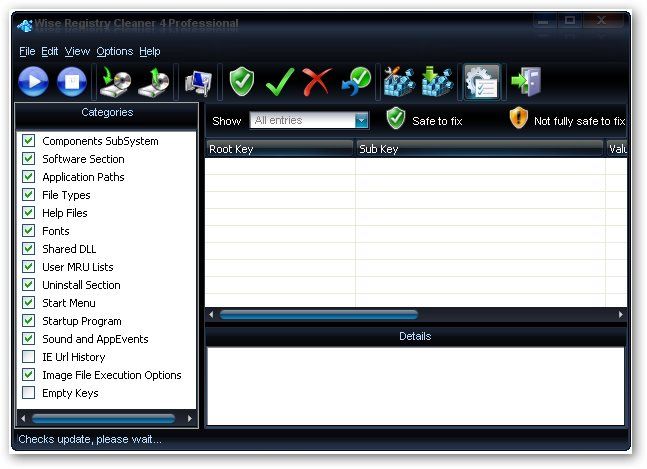
Task: Click the restore registry disk icon with up arrow
Action: pos(153,82)
